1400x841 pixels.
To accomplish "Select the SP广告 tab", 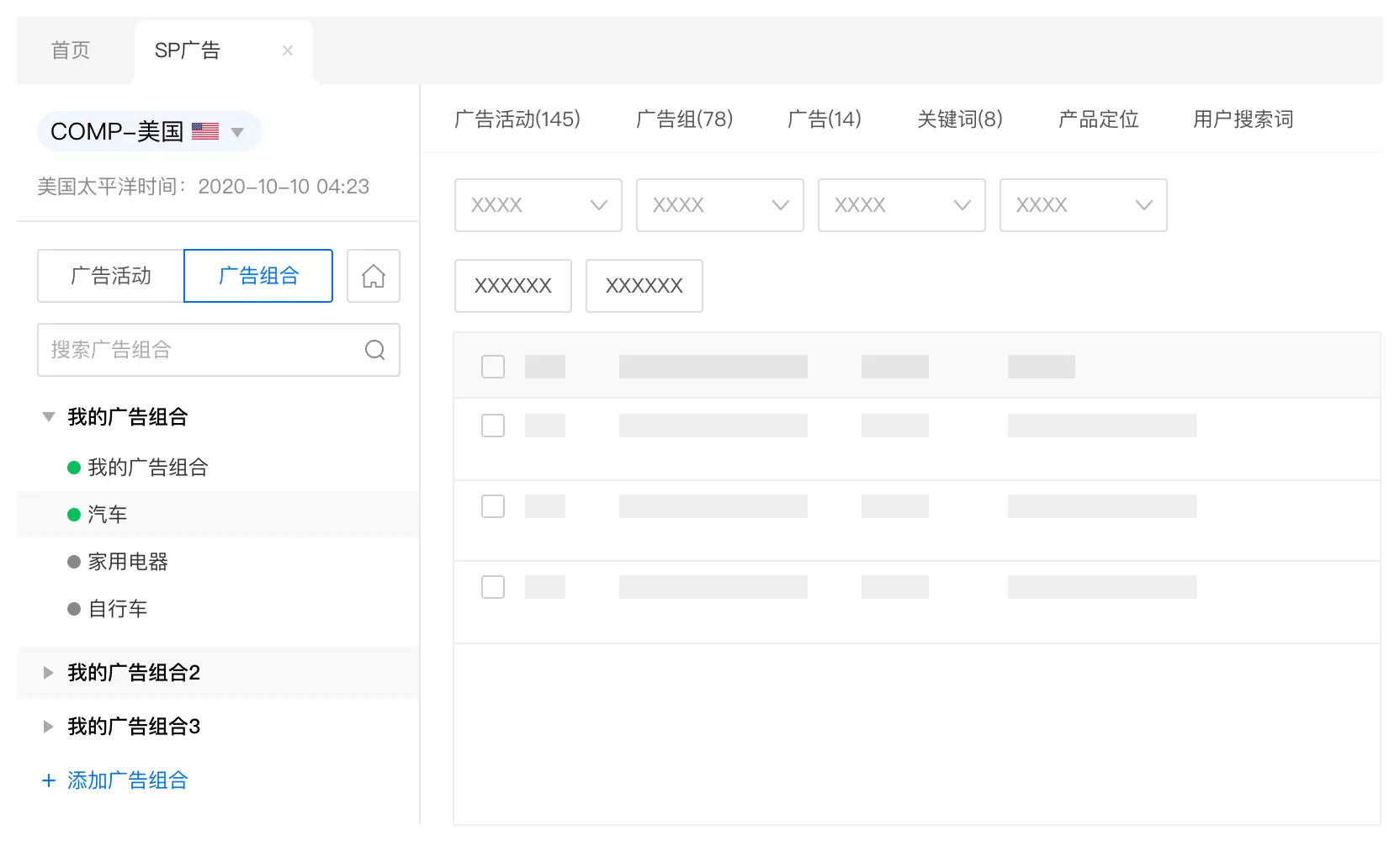I will coord(224,50).
